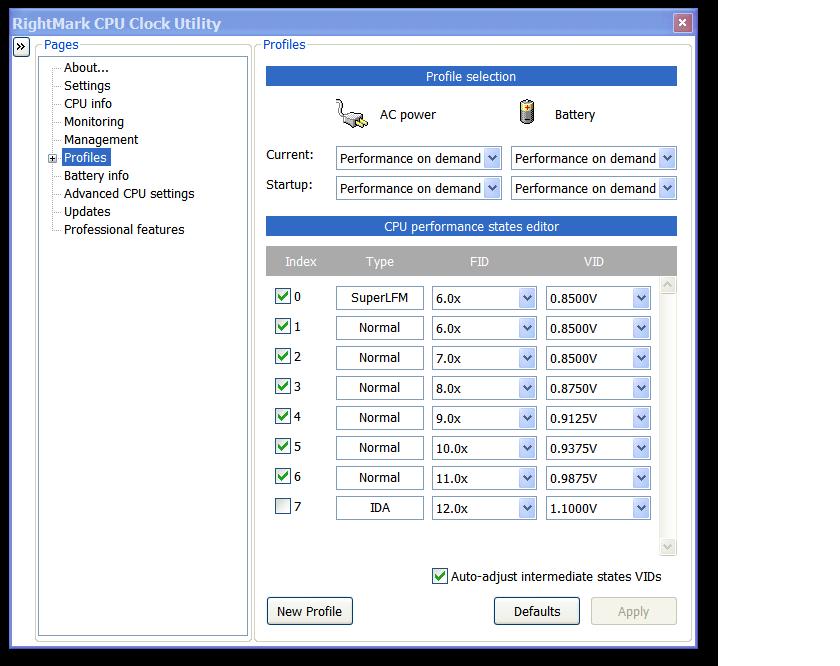
Task: Open the CPU info page
Action: pos(88,103)
